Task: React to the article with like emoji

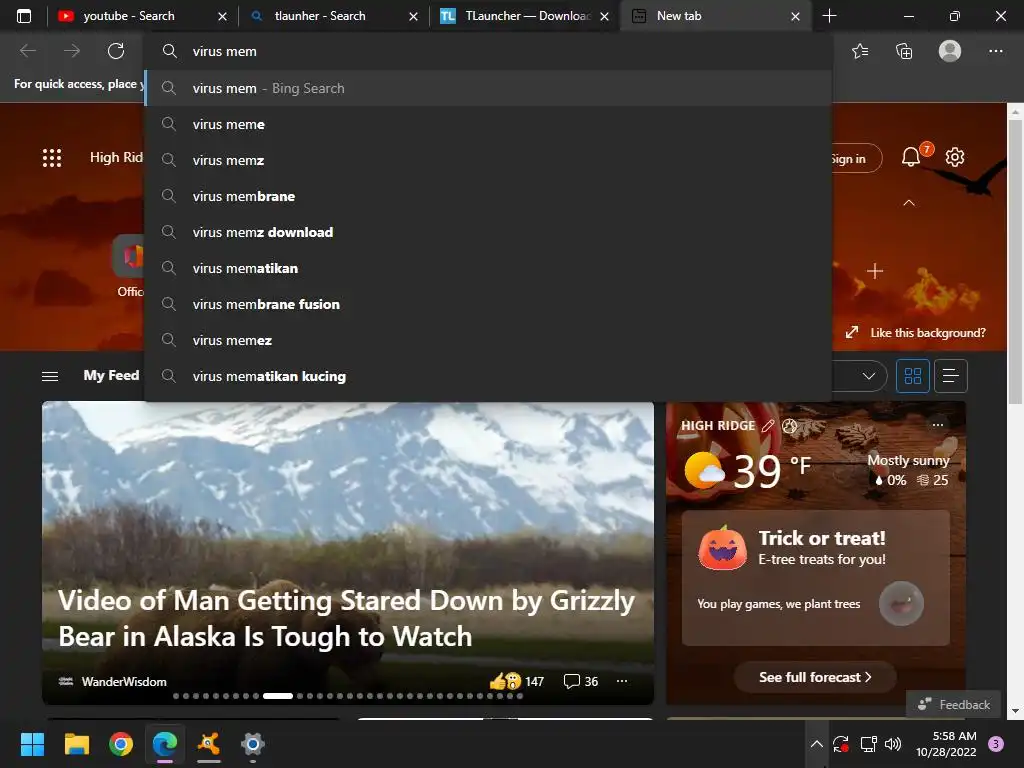Action: tap(505, 681)
